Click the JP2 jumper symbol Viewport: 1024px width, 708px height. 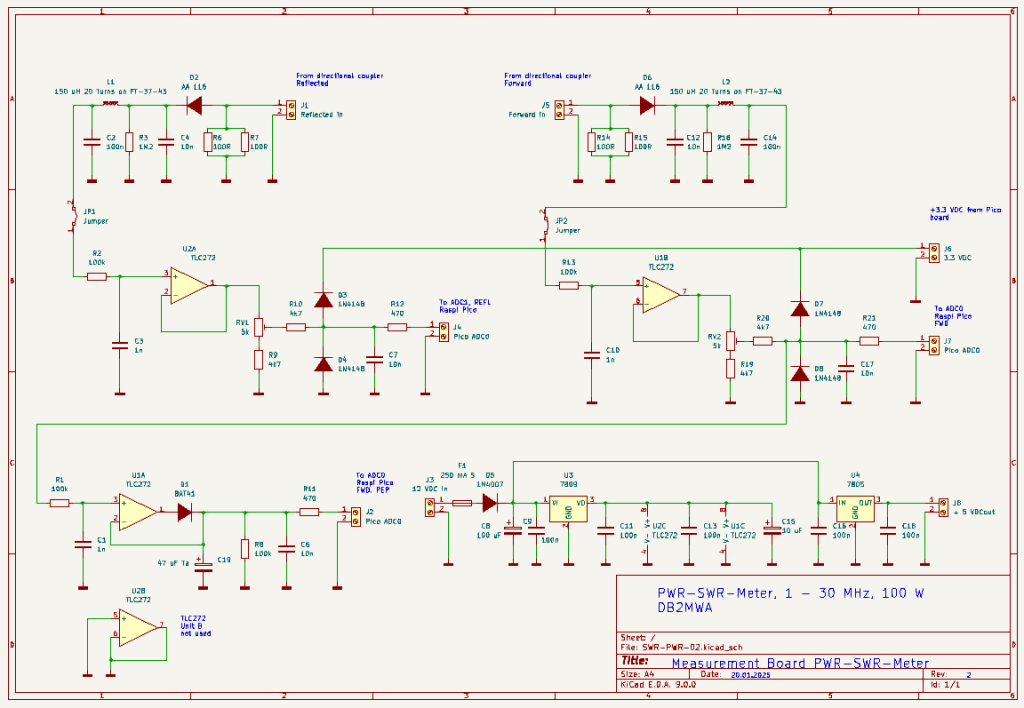pos(544,225)
